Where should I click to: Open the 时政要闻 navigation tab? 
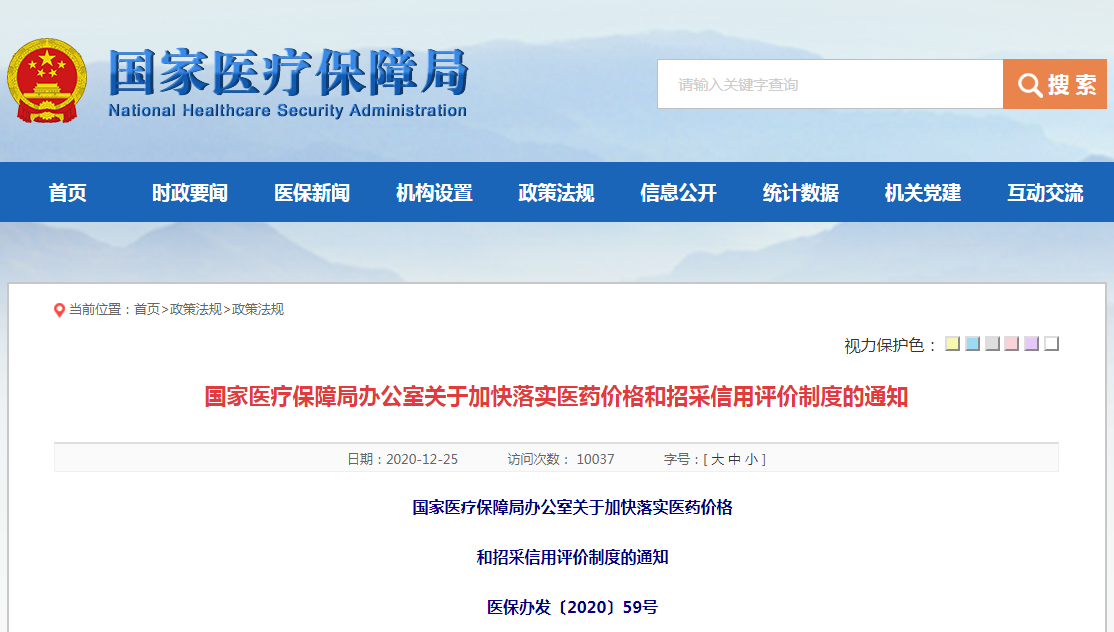190,193
